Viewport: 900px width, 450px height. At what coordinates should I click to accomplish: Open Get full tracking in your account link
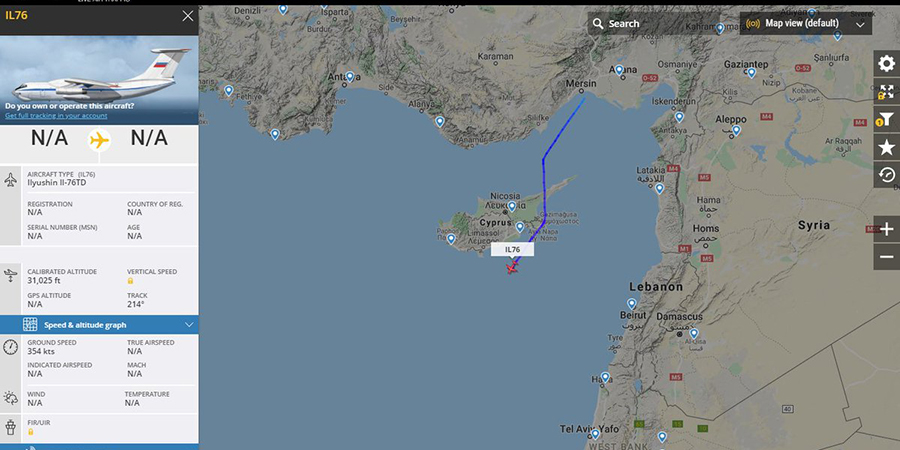56,116
